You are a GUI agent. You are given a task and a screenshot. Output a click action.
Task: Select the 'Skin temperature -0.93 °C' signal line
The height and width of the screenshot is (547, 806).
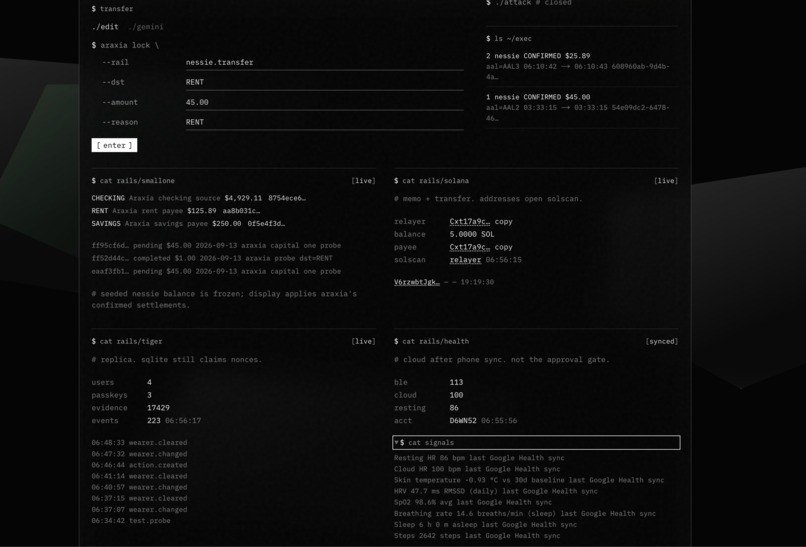(529, 480)
